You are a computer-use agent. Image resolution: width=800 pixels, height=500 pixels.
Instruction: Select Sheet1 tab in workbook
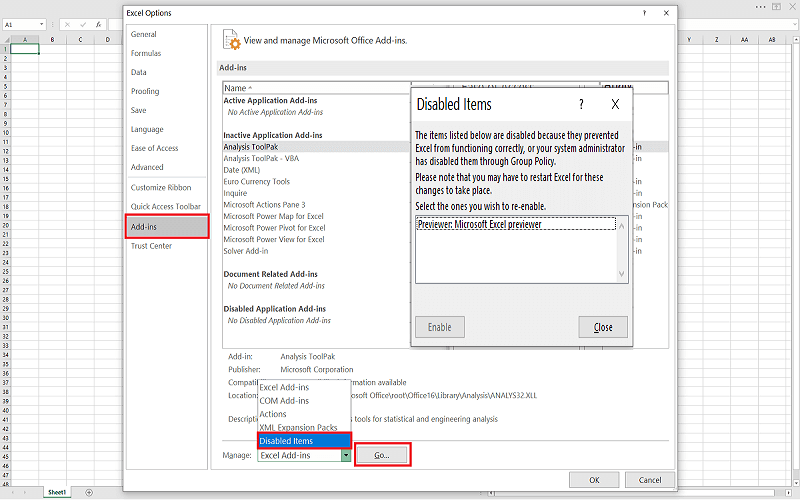click(x=57, y=492)
